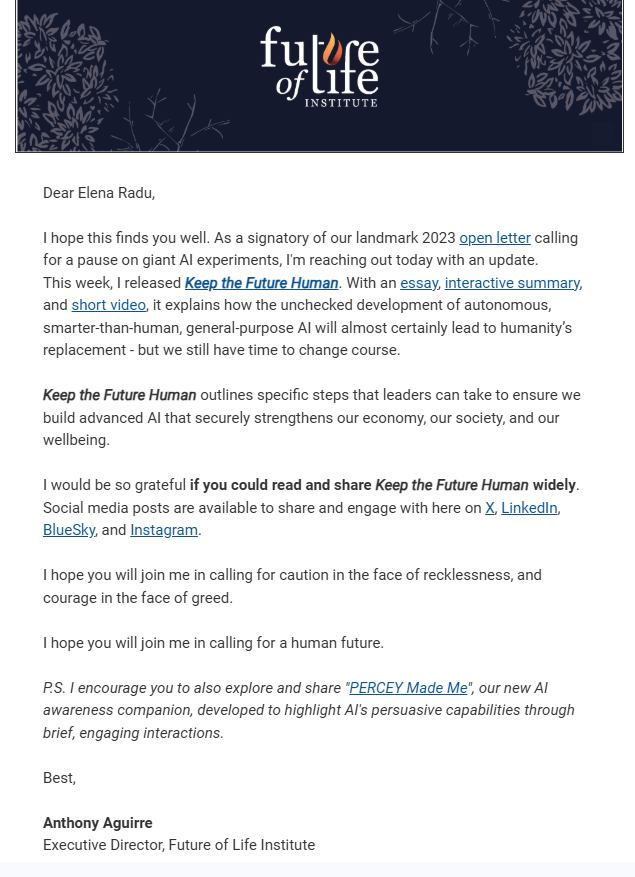The image size is (635, 877).
Task: Click the "INSTITUTE" text in the logo
Action: pyautogui.click(x=341, y=102)
